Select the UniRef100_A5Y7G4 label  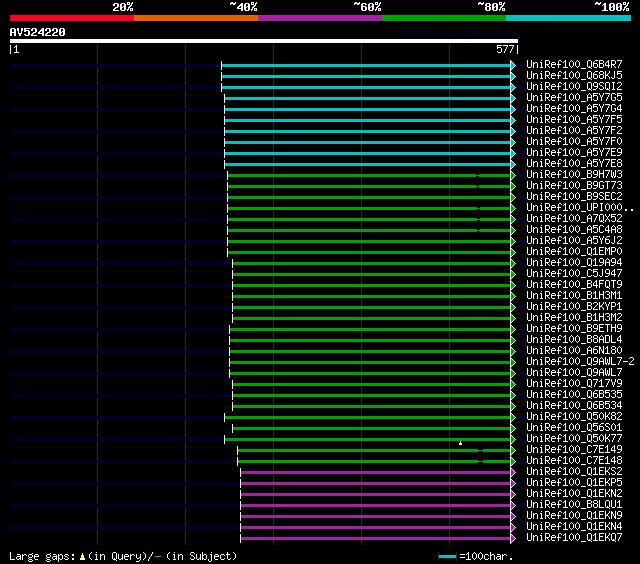(574, 109)
